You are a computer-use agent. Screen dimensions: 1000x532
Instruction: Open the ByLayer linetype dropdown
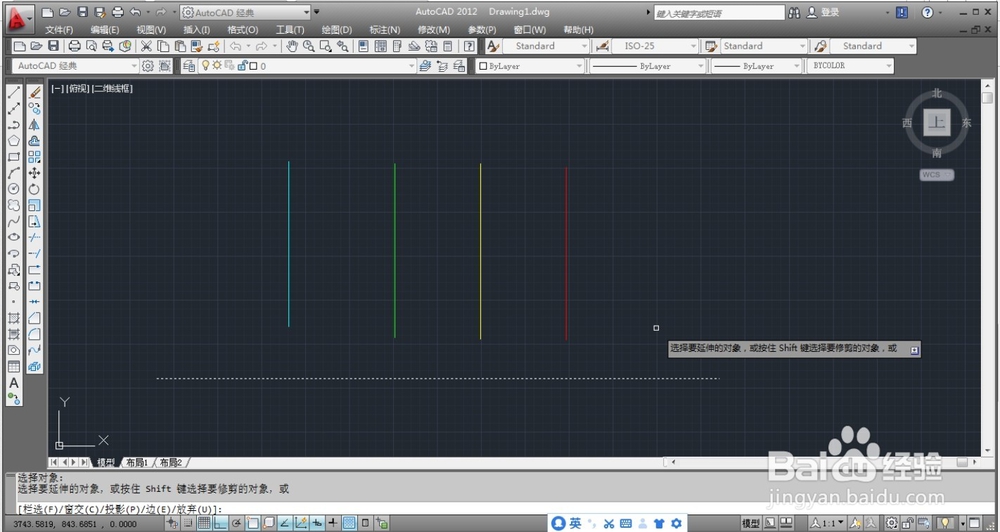pyautogui.click(x=700, y=66)
